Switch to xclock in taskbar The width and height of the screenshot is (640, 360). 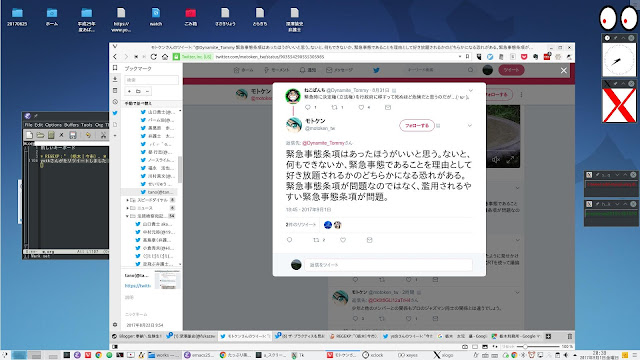373,355
